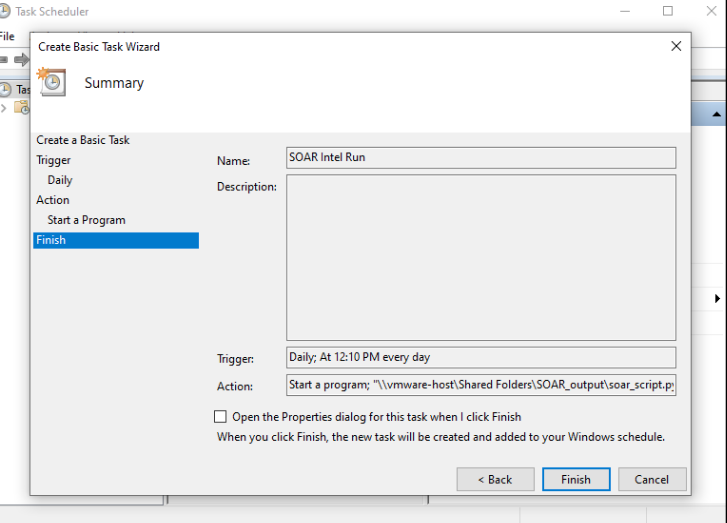This screenshot has height=523, width=727.
Task: Enable Open the Properties dialog checkbox
Action: [220, 416]
